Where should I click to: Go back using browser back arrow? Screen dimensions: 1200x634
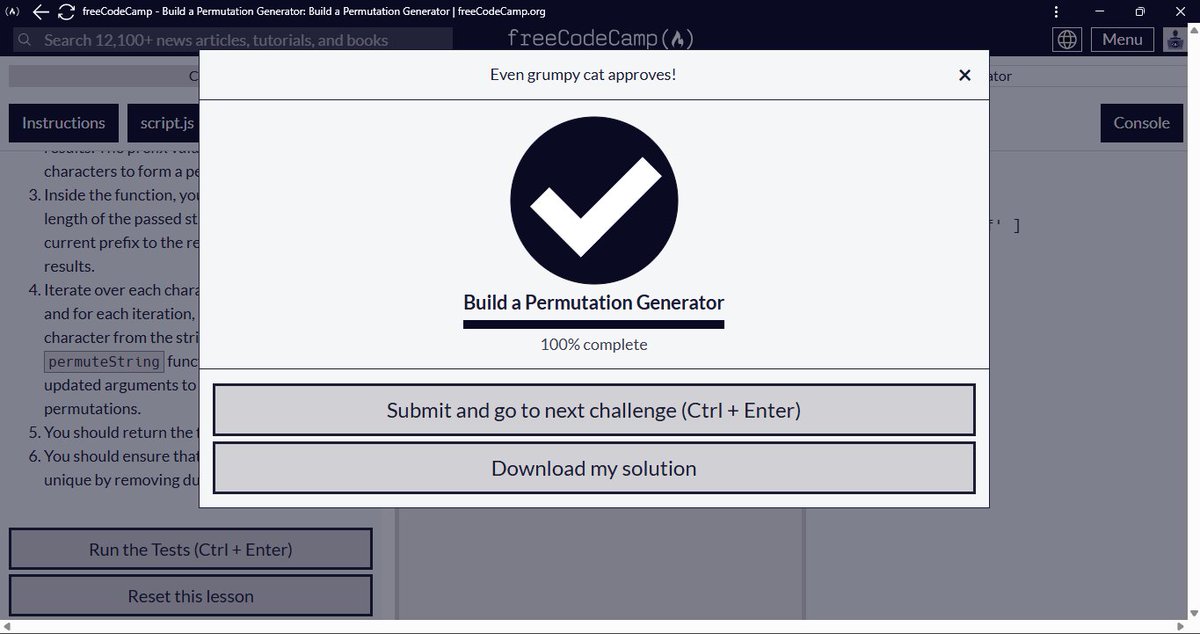(40, 11)
